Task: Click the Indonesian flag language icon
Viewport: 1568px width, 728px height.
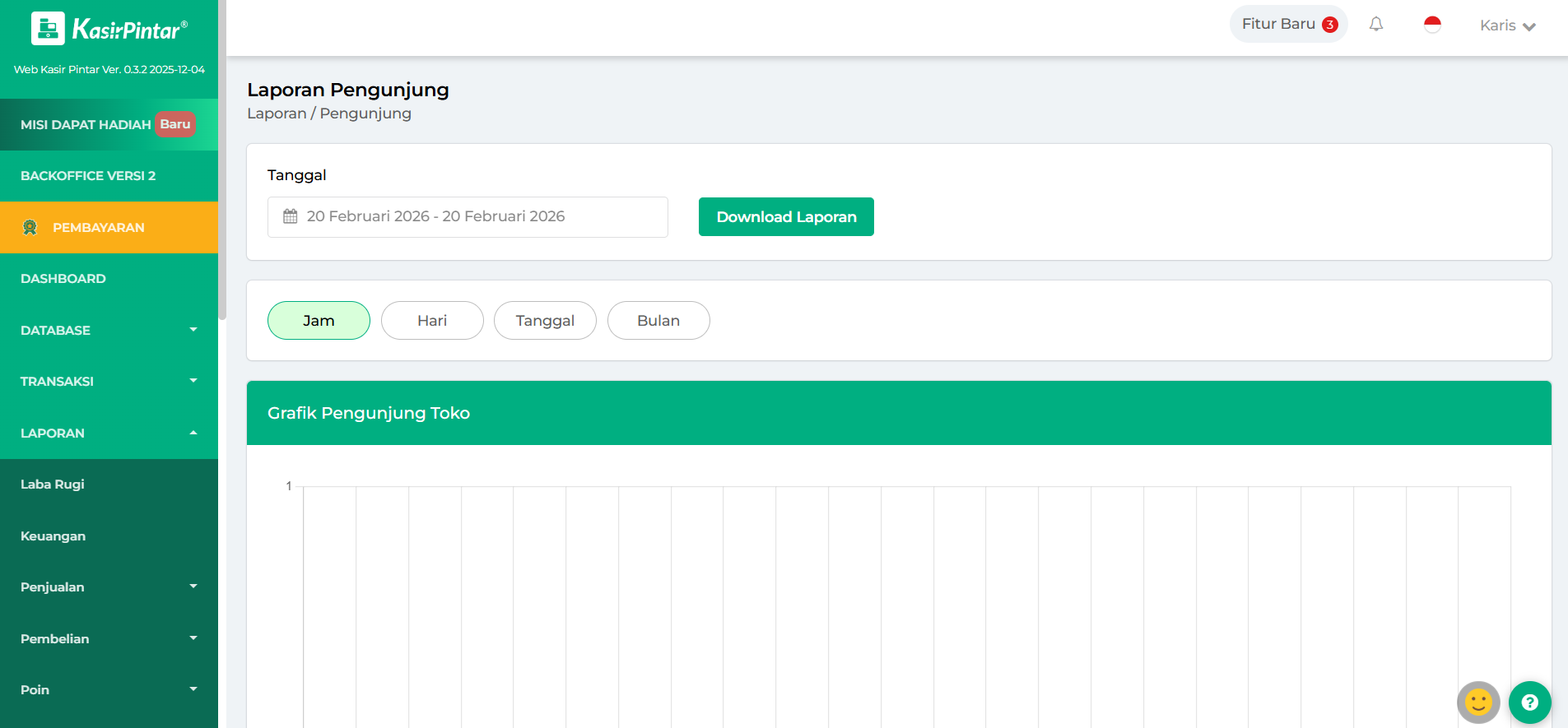Action: 1432,25
